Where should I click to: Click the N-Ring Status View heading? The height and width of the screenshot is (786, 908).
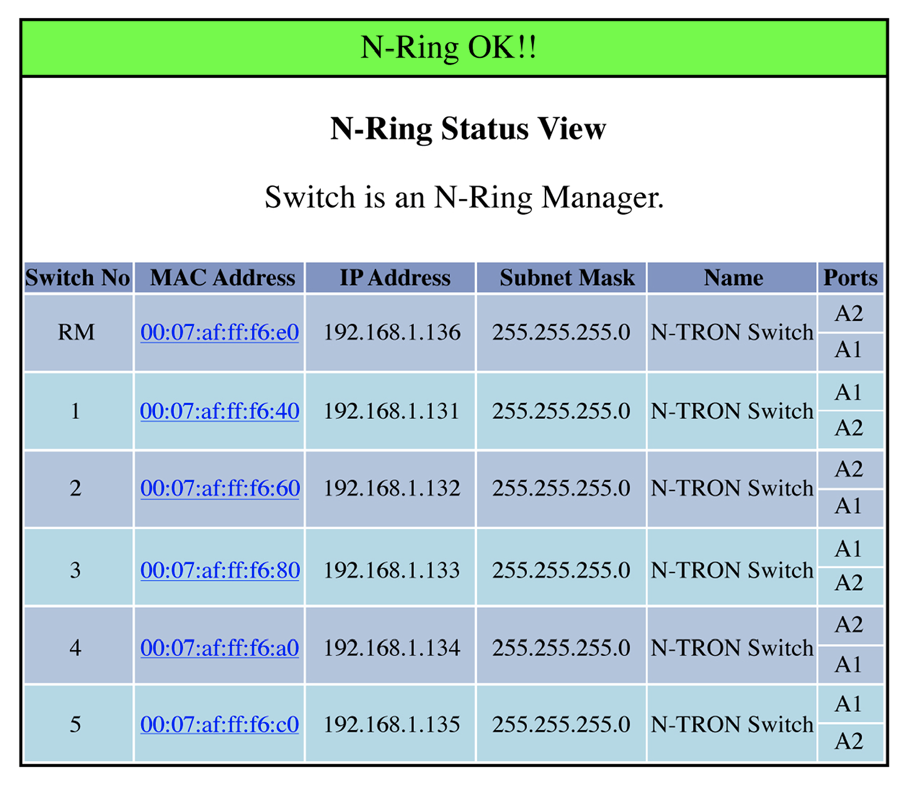[468, 129]
